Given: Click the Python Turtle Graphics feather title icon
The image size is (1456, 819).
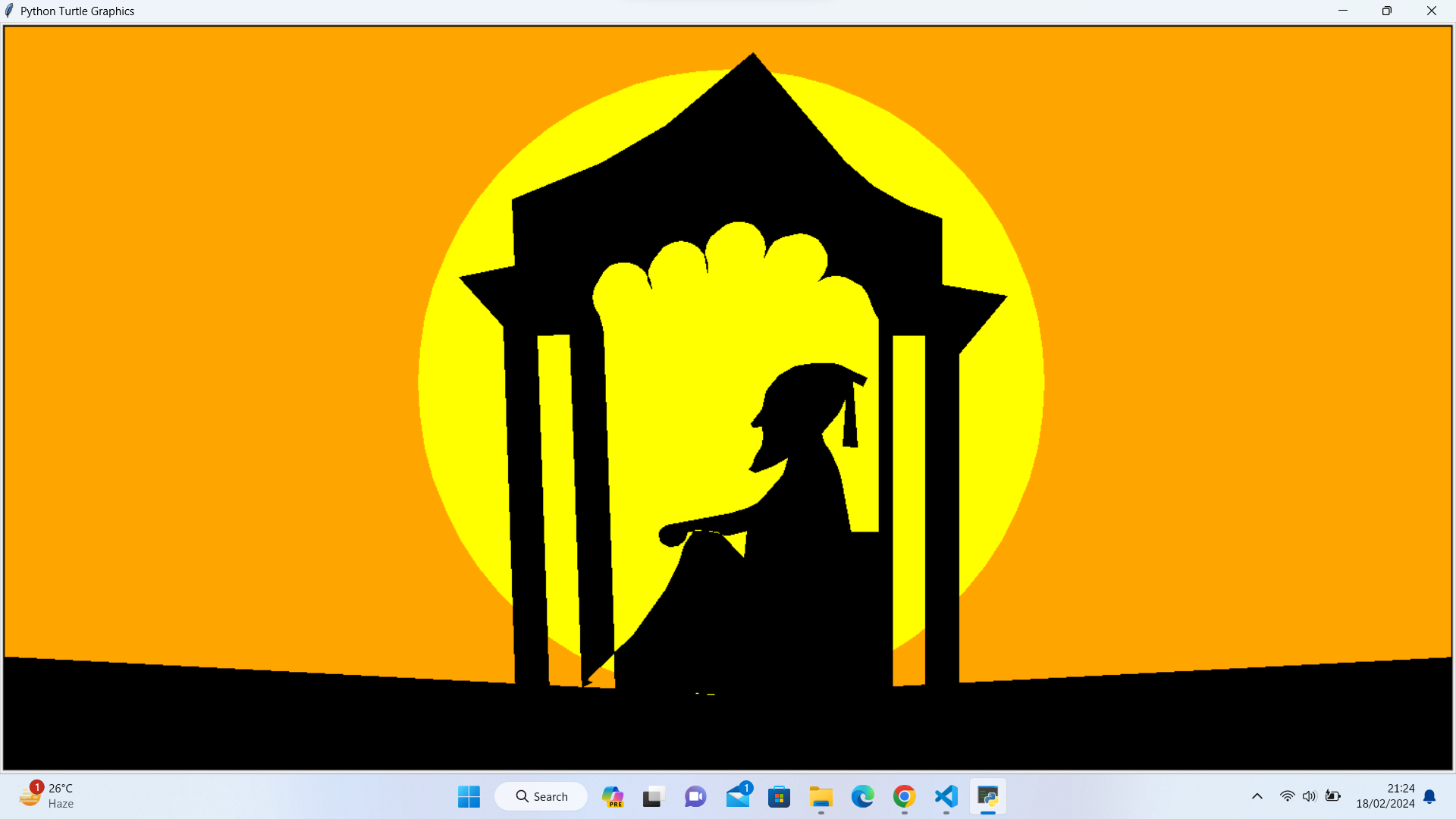Looking at the screenshot, I should pos(9,11).
